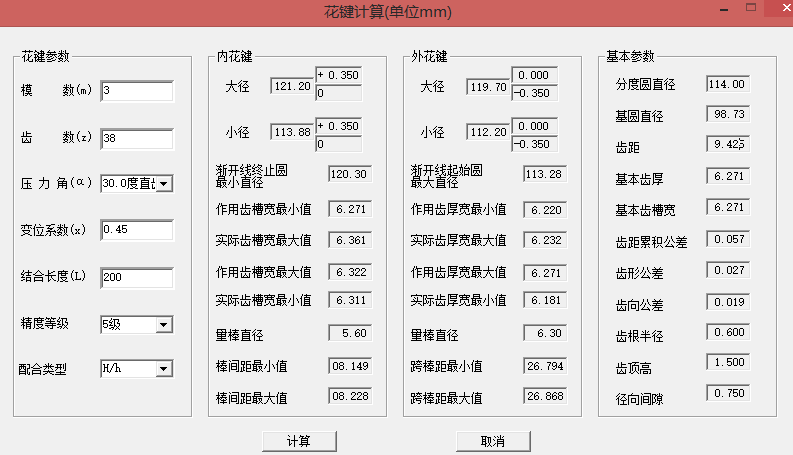Select 作用齿槽宽最大值 value 6.322

tap(350, 272)
